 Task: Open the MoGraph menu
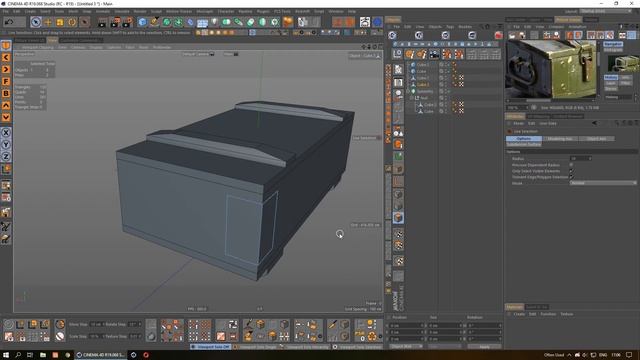pyautogui.click(x=204, y=11)
